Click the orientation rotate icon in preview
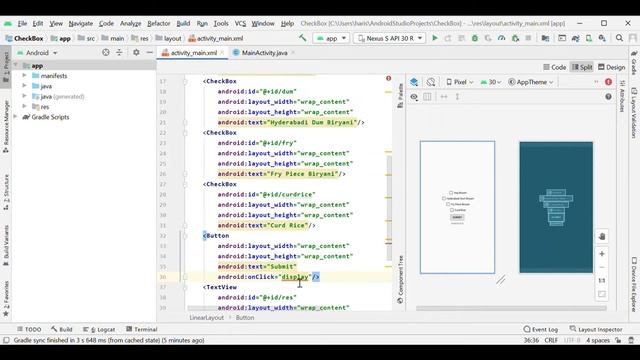This screenshot has width=640, height=360. [x=431, y=82]
